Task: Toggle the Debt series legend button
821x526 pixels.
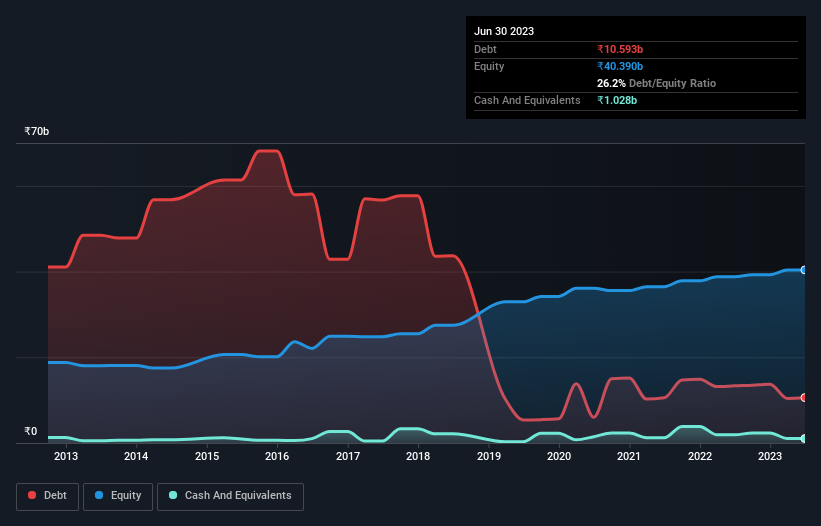Action: point(48,496)
